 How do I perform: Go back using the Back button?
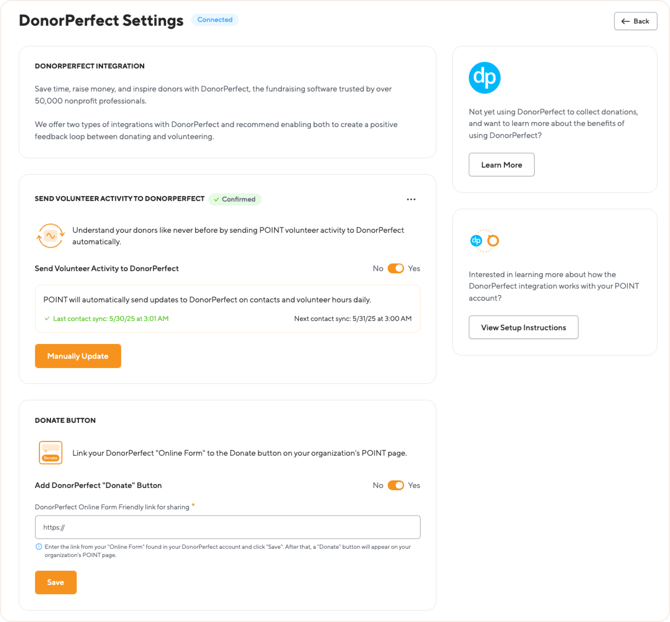[635, 21]
